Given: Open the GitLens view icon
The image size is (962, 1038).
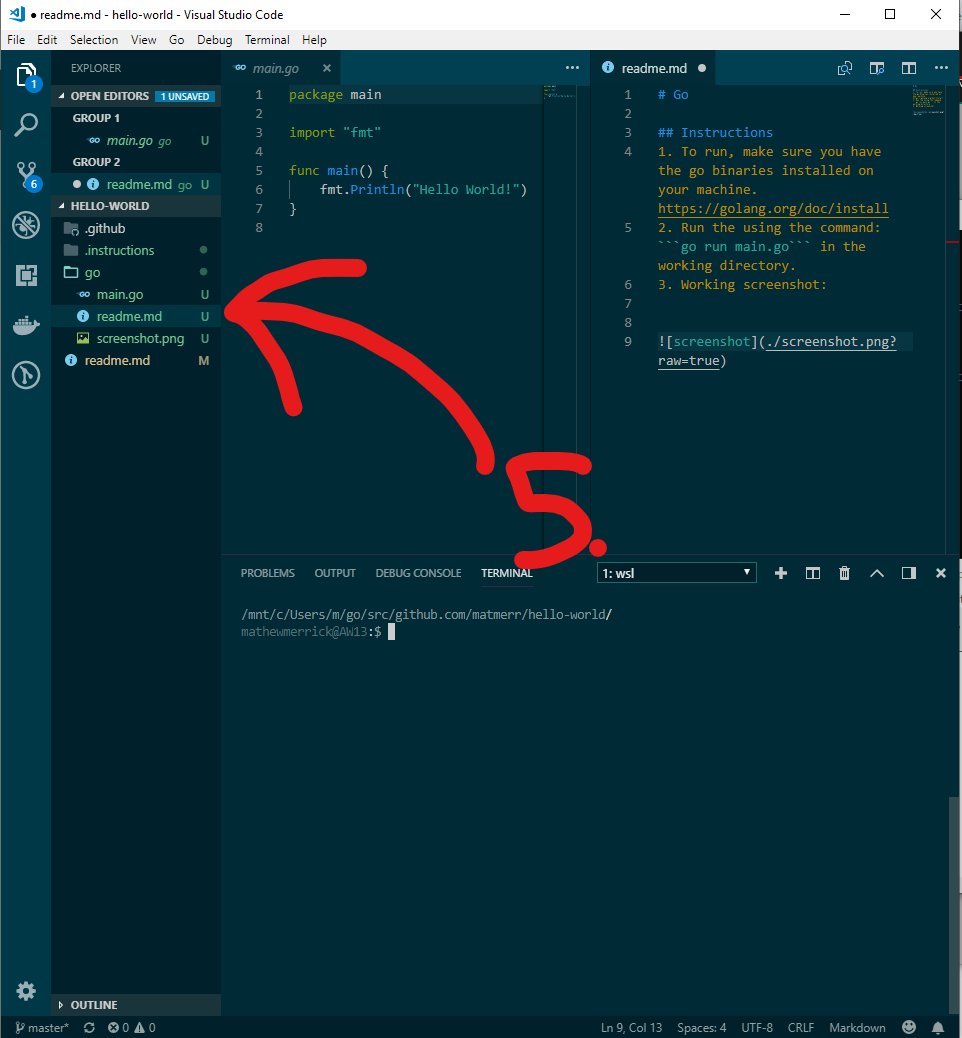Looking at the screenshot, I should (x=26, y=375).
